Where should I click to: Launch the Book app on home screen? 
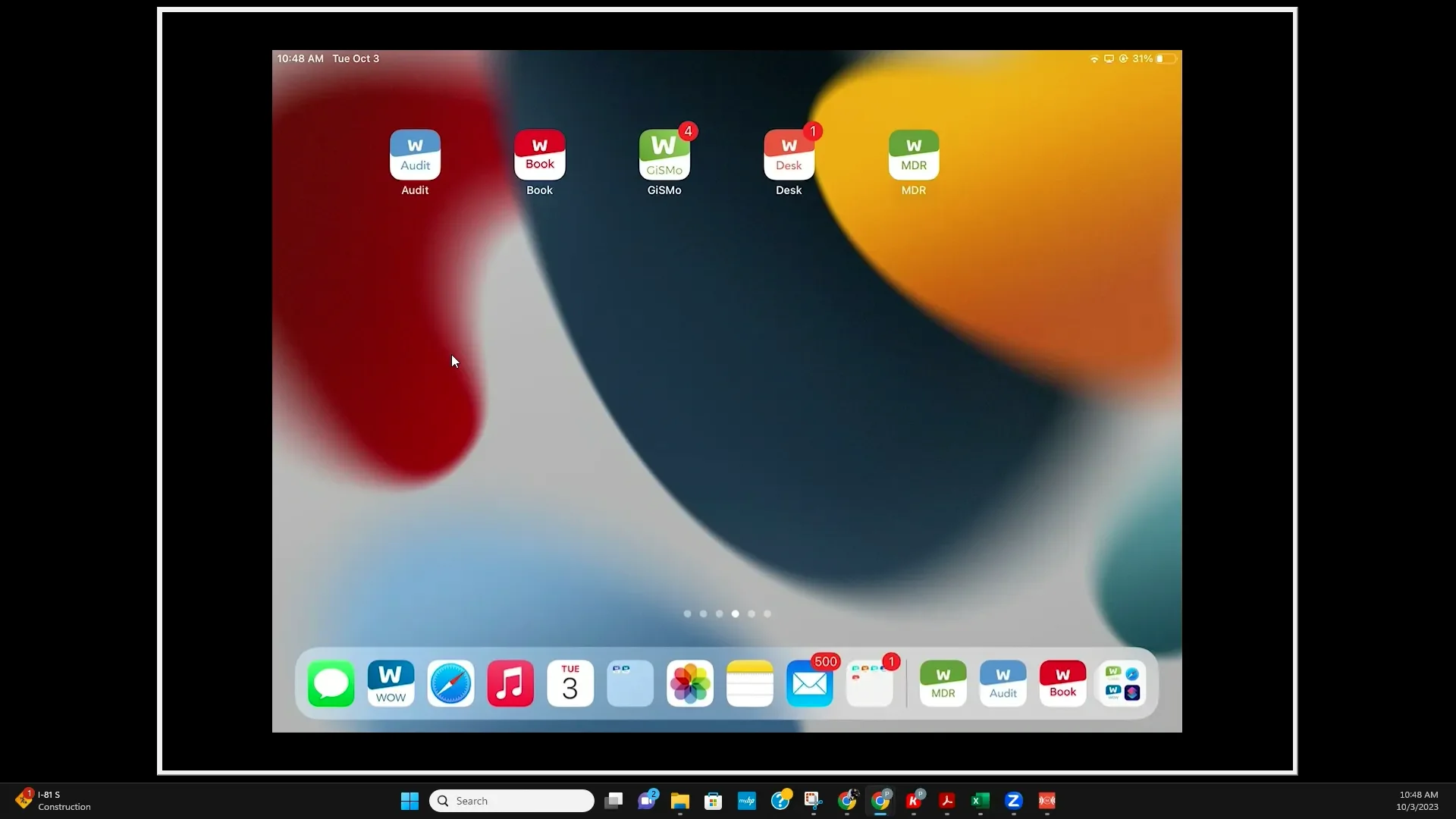[x=539, y=155]
